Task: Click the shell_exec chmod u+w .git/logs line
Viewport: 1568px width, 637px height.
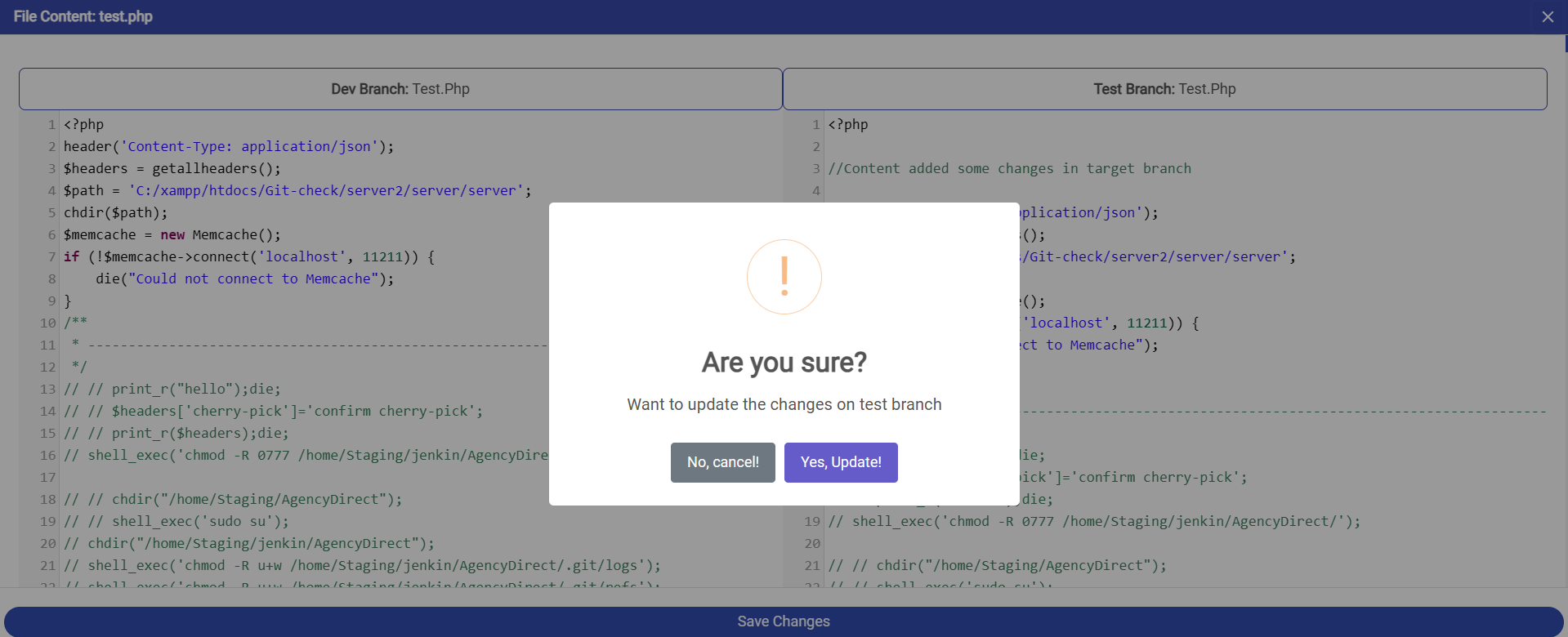Action: [x=362, y=566]
